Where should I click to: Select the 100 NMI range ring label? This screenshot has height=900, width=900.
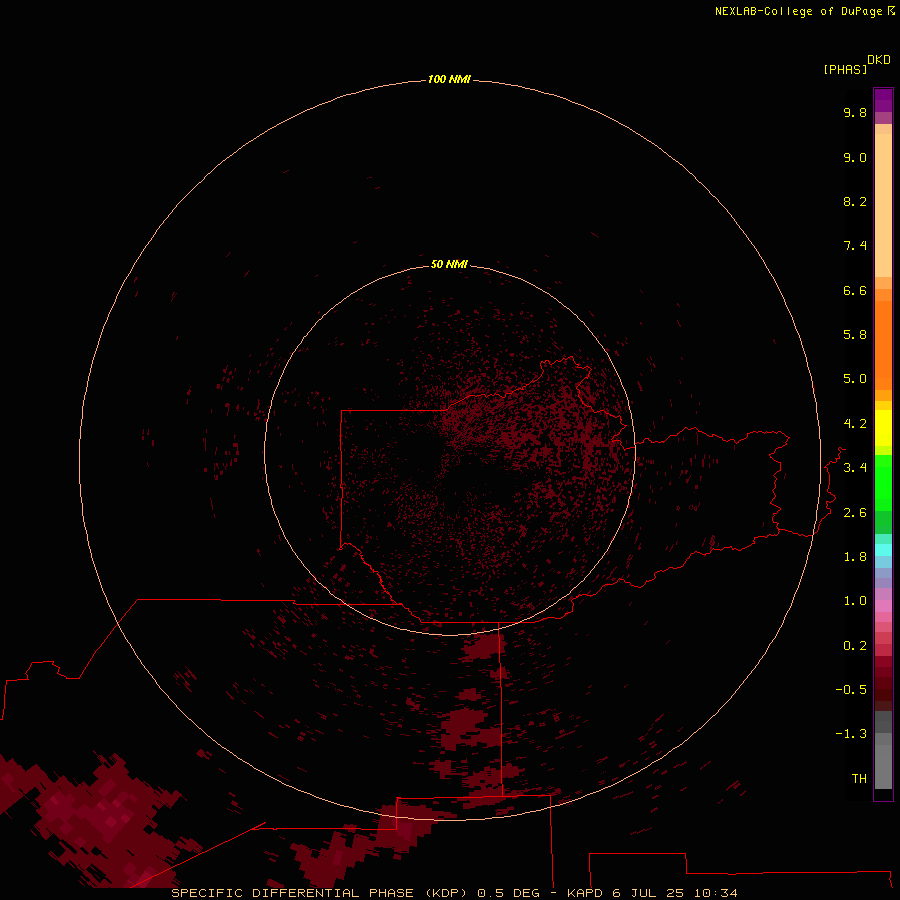(449, 79)
